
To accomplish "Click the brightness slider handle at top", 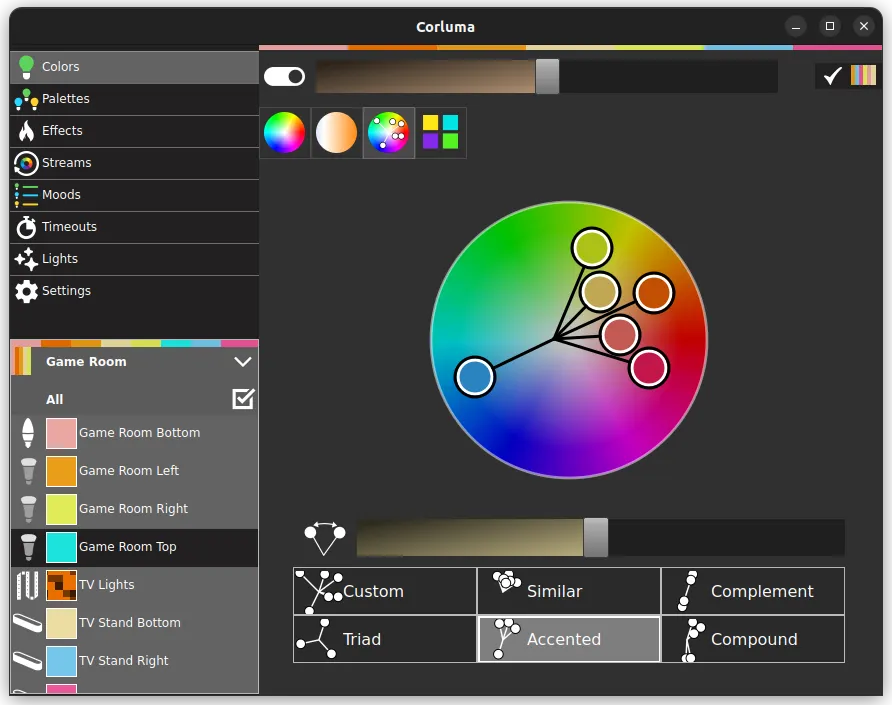I will point(547,76).
